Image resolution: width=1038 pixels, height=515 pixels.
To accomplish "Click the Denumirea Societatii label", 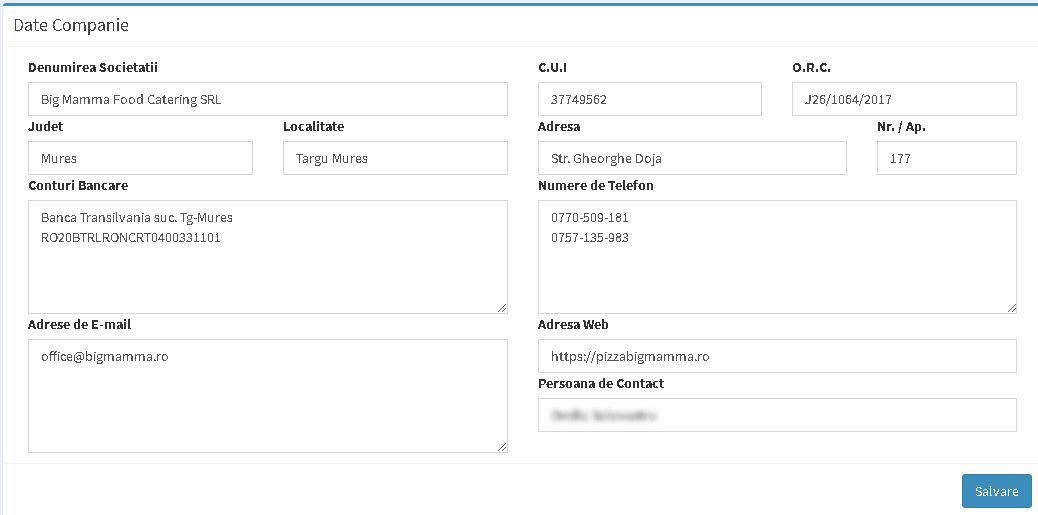I will point(93,68).
